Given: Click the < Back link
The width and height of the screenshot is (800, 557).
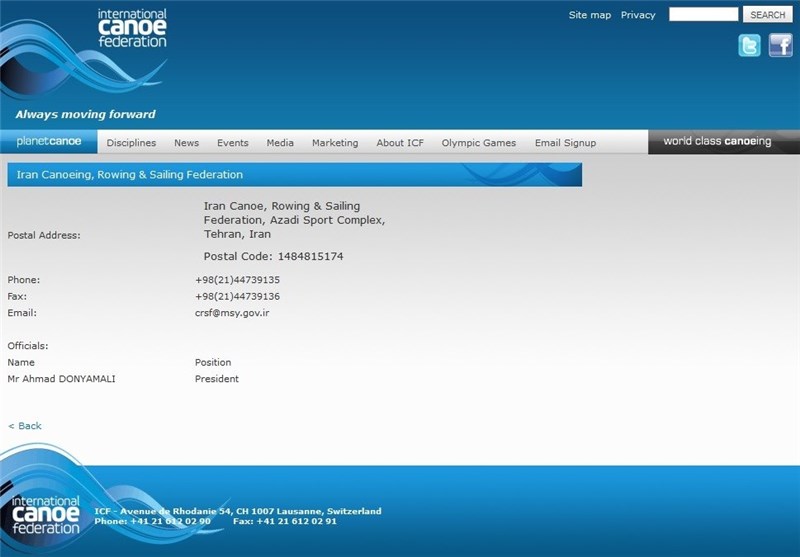Looking at the screenshot, I should pos(25,426).
